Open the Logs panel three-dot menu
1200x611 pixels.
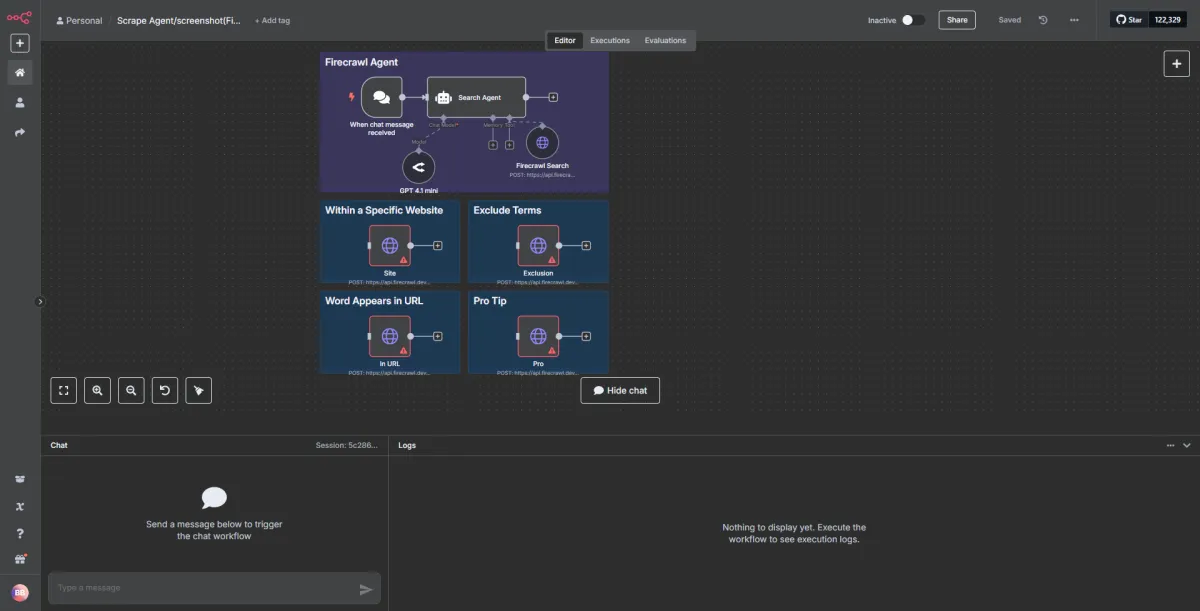tap(1170, 445)
